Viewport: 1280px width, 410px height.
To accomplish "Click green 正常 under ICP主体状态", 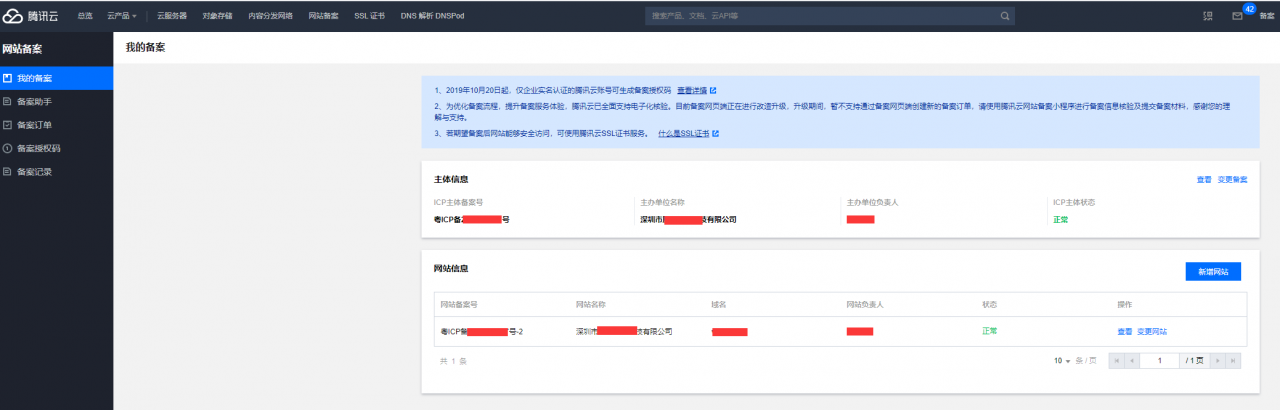I will pyautogui.click(x=1060, y=219).
